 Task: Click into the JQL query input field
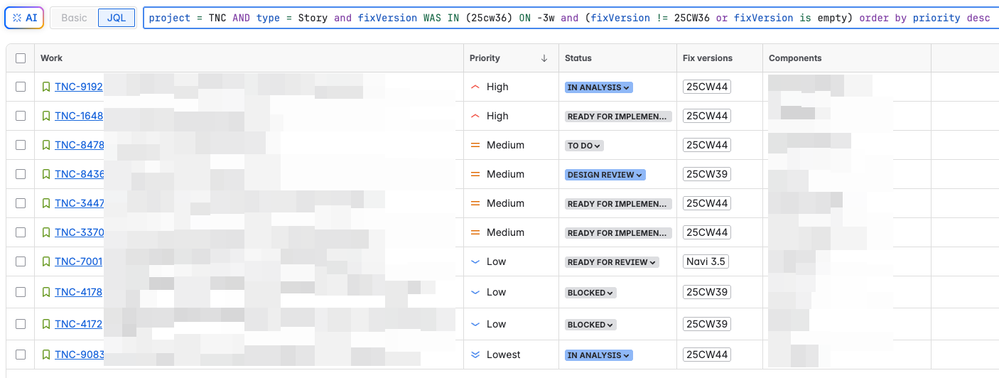pyautogui.click(x=570, y=18)
